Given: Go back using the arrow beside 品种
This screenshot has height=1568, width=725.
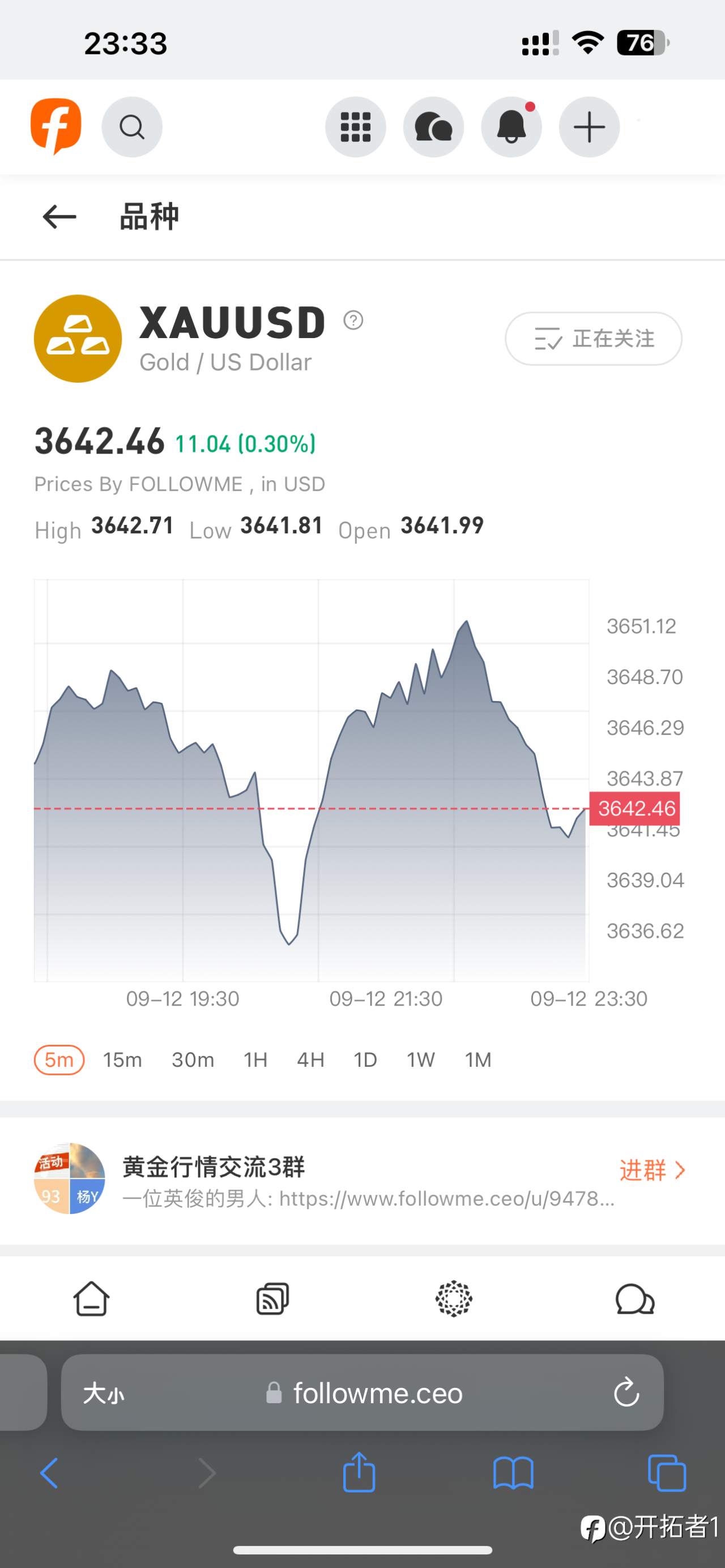Looking at the screenshot, I should [x=59, y=217].
